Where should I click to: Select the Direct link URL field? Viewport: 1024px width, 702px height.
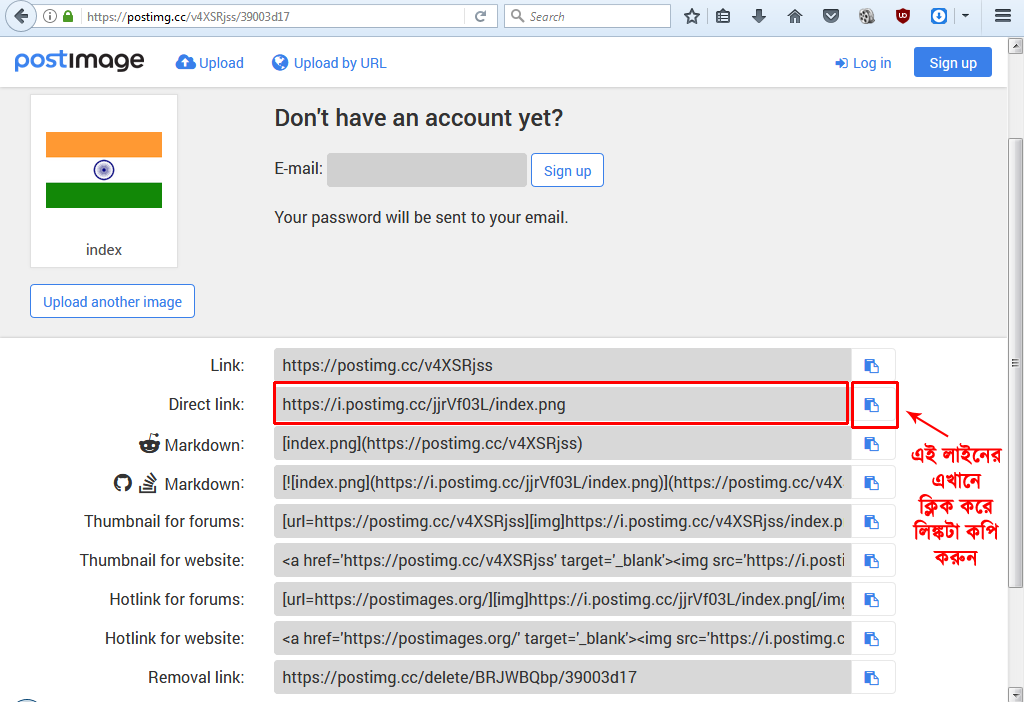(x=561, y=404)
